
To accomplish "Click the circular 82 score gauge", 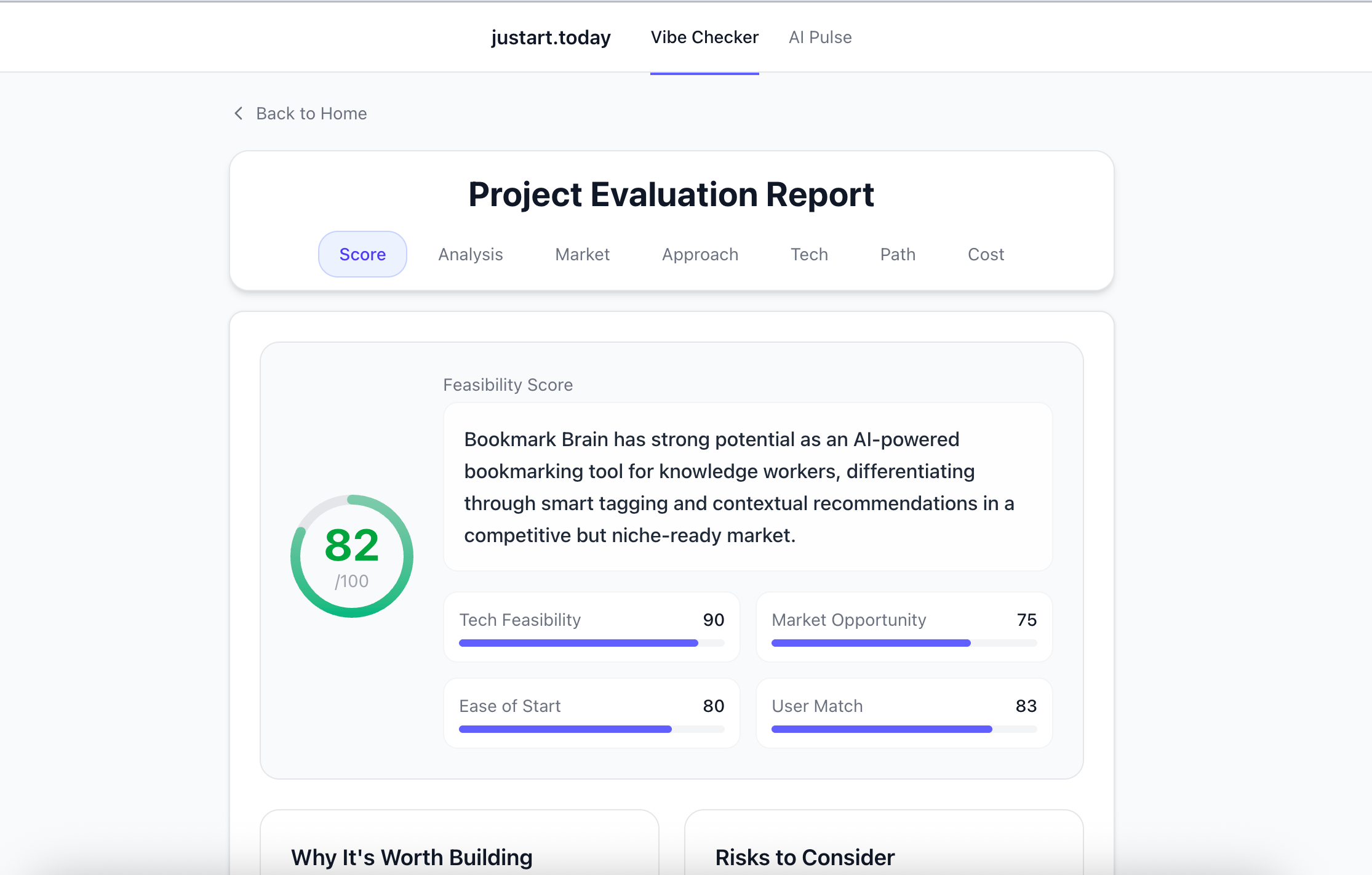I will pos(352,556).
